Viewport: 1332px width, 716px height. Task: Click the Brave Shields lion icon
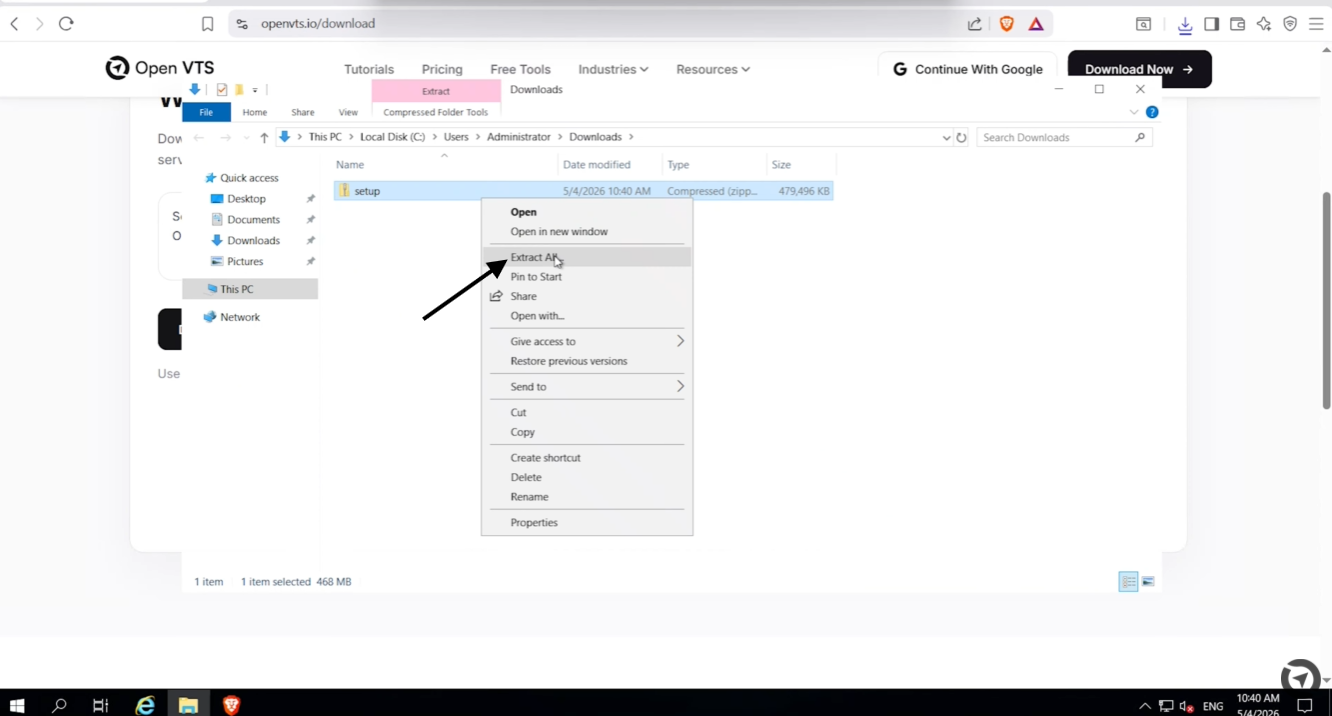click(1007, 24)
